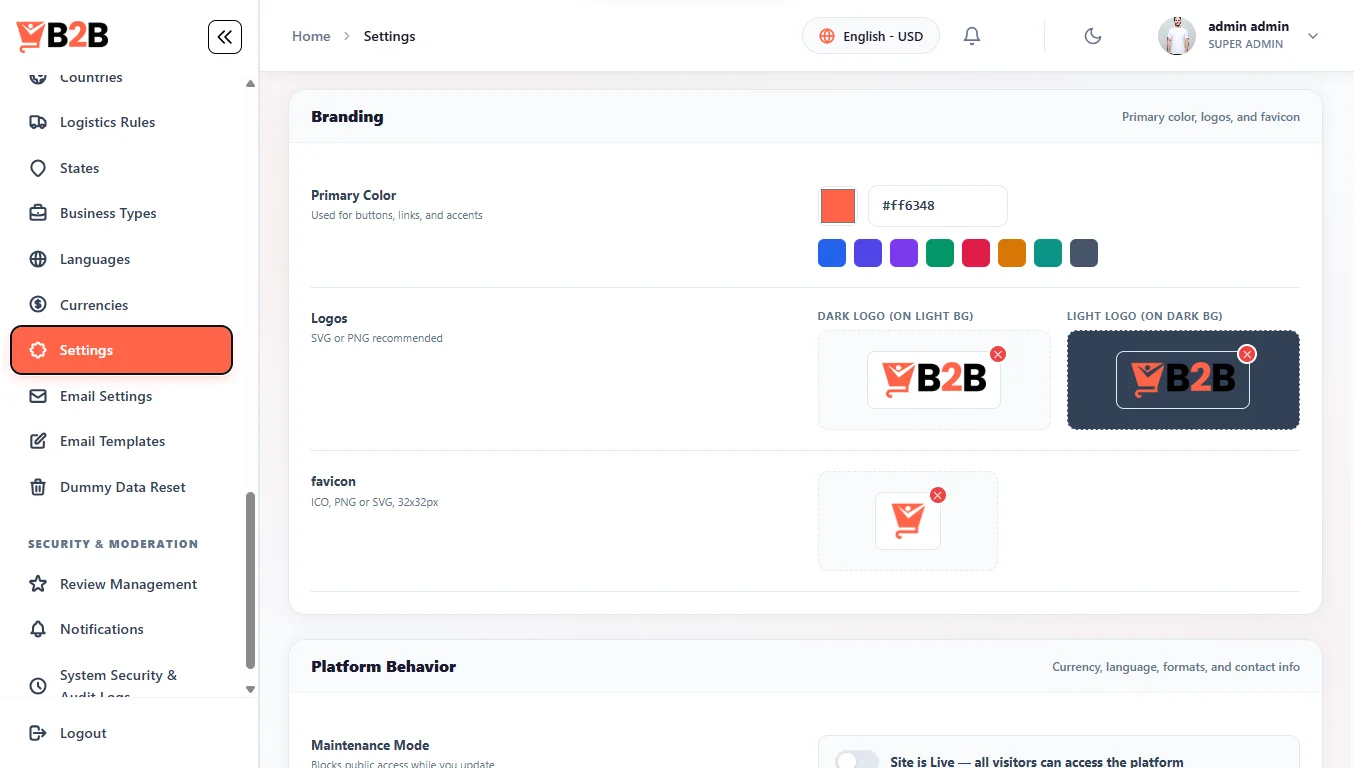Click Review Management star icon
The image size is (1354, 768).
tap(38, 584)
